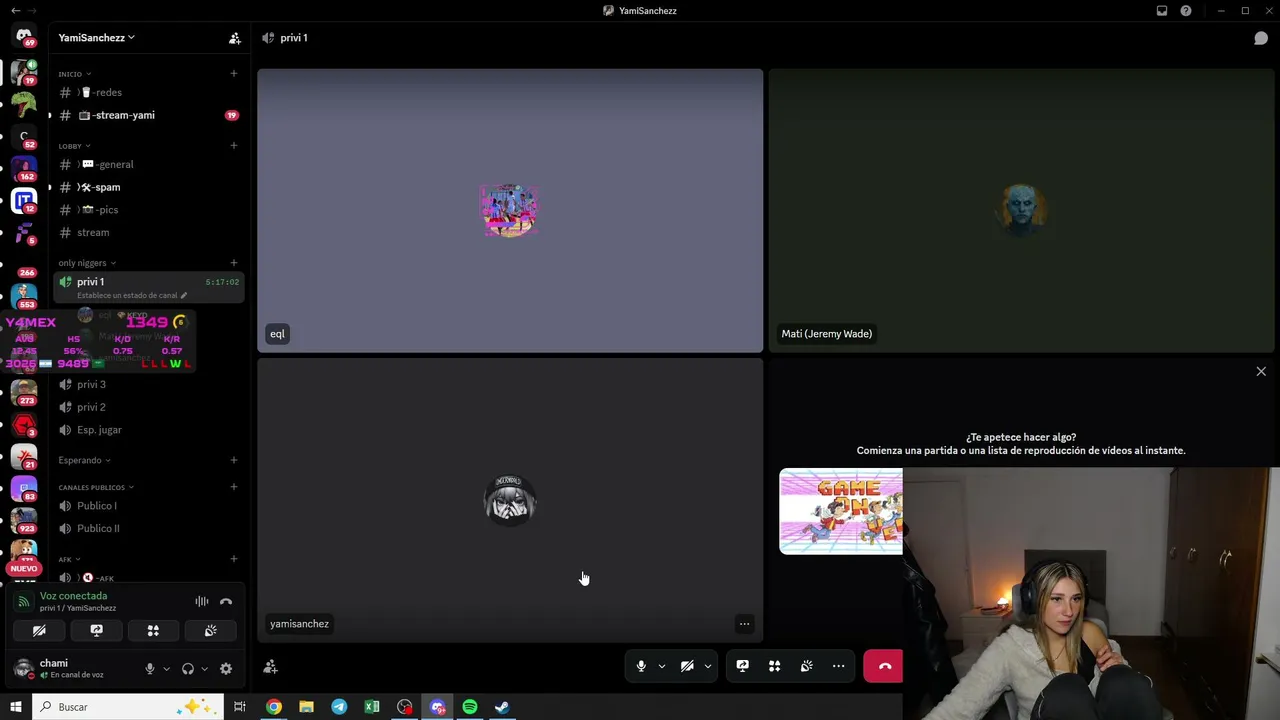Open input device arrow in chami user panel
Screen dimensions: 1280x720
[166, 669]
